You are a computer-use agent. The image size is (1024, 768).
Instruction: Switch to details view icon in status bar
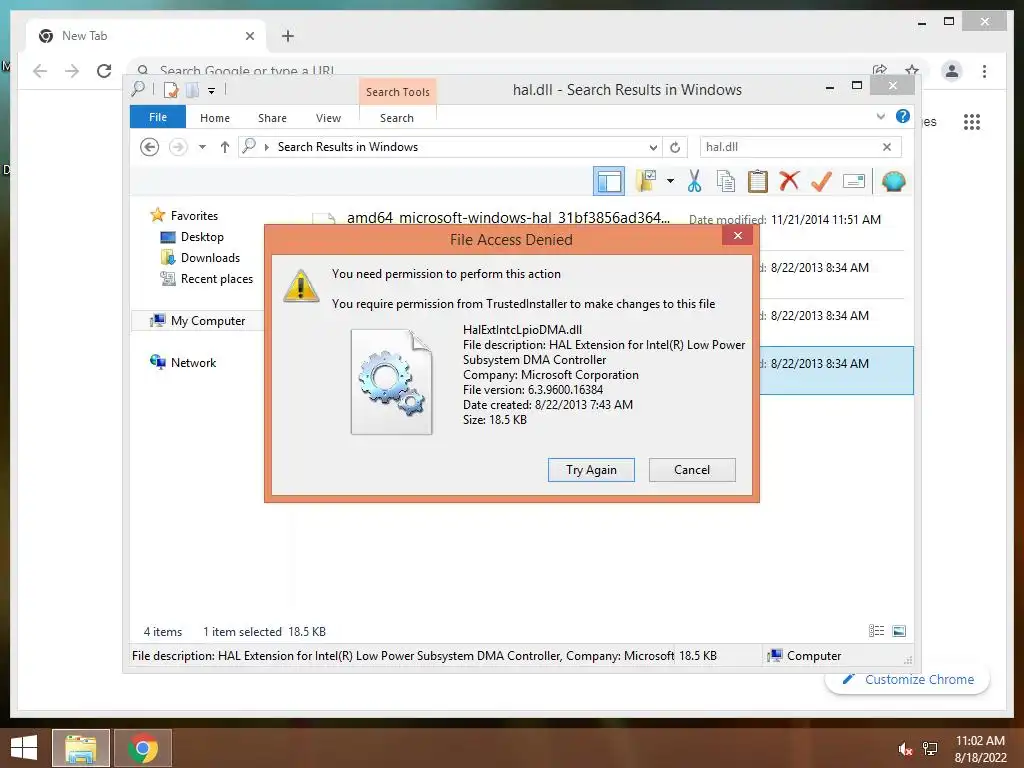click(x=876, y=631)
